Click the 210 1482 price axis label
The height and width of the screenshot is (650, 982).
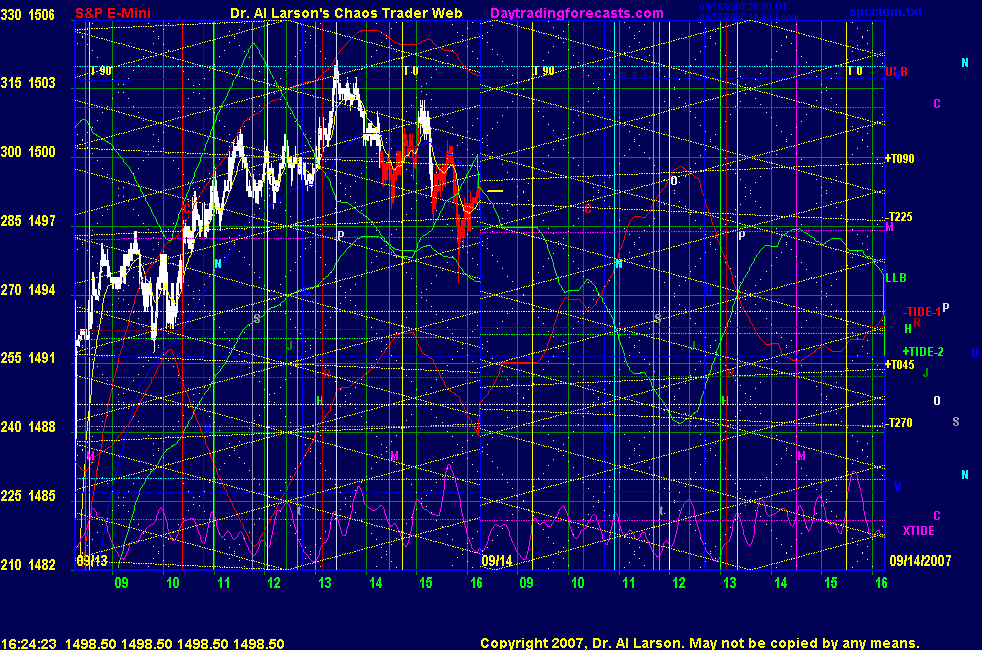pyautogui.click(x=28, y=564)
